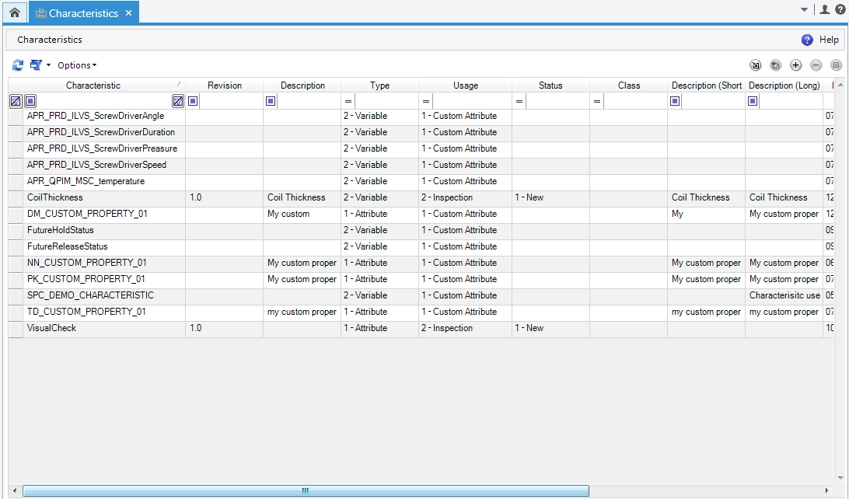Screen dimensions: 849x499
Task: Click the question mark icon top right
Action: (x=840, y=10)
